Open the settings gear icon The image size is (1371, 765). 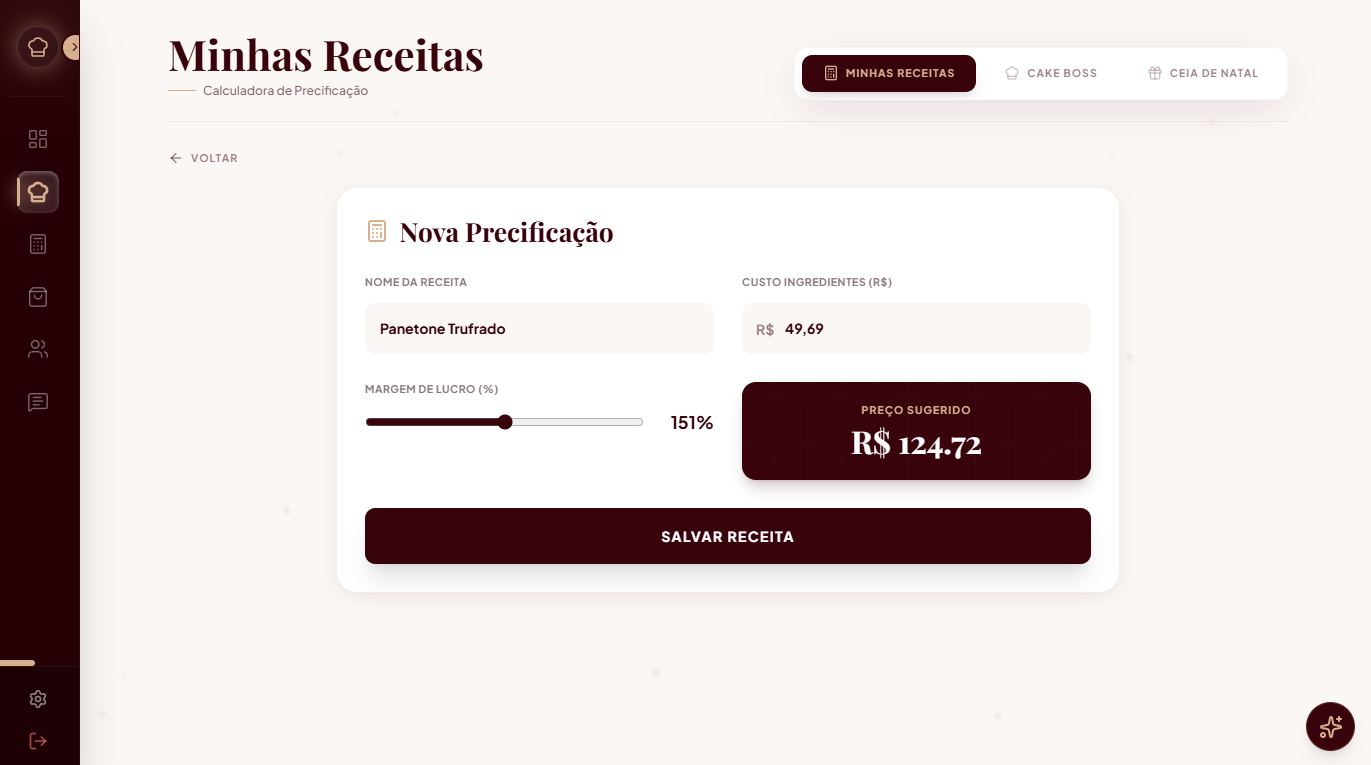[38, 699]
